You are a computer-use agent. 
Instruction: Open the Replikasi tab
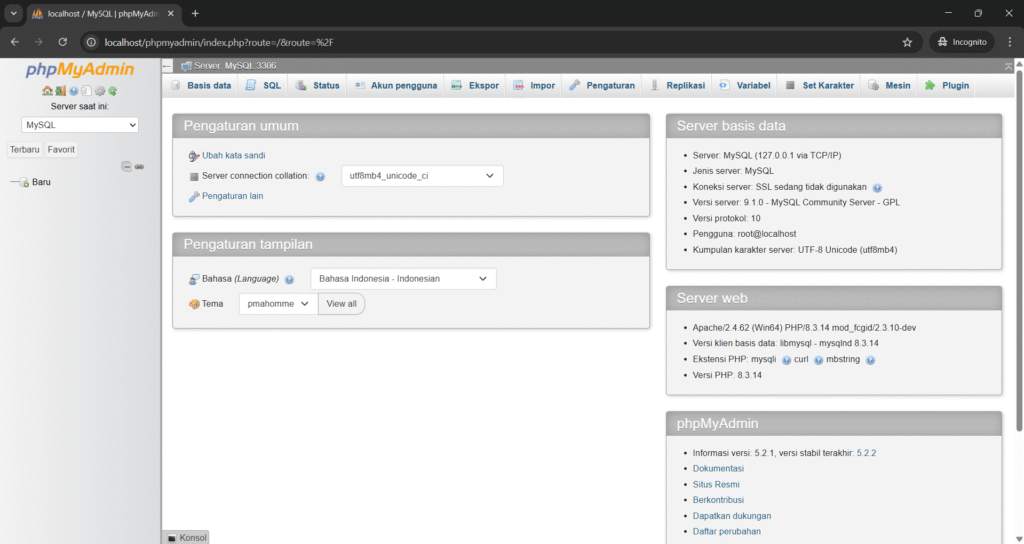[677, 86]
